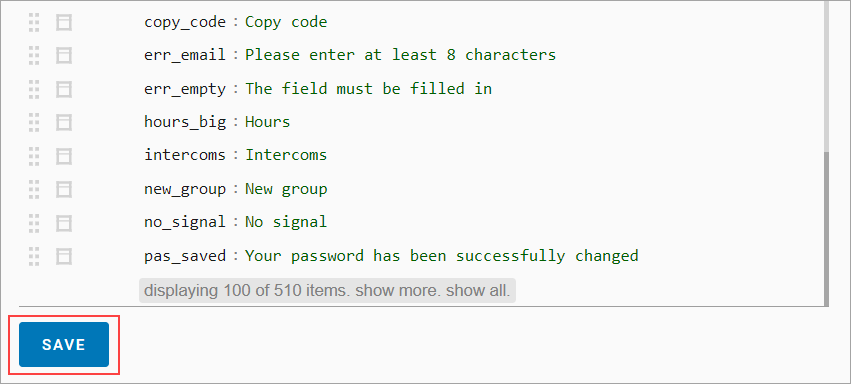Save the translation changes

coord(64,344)
